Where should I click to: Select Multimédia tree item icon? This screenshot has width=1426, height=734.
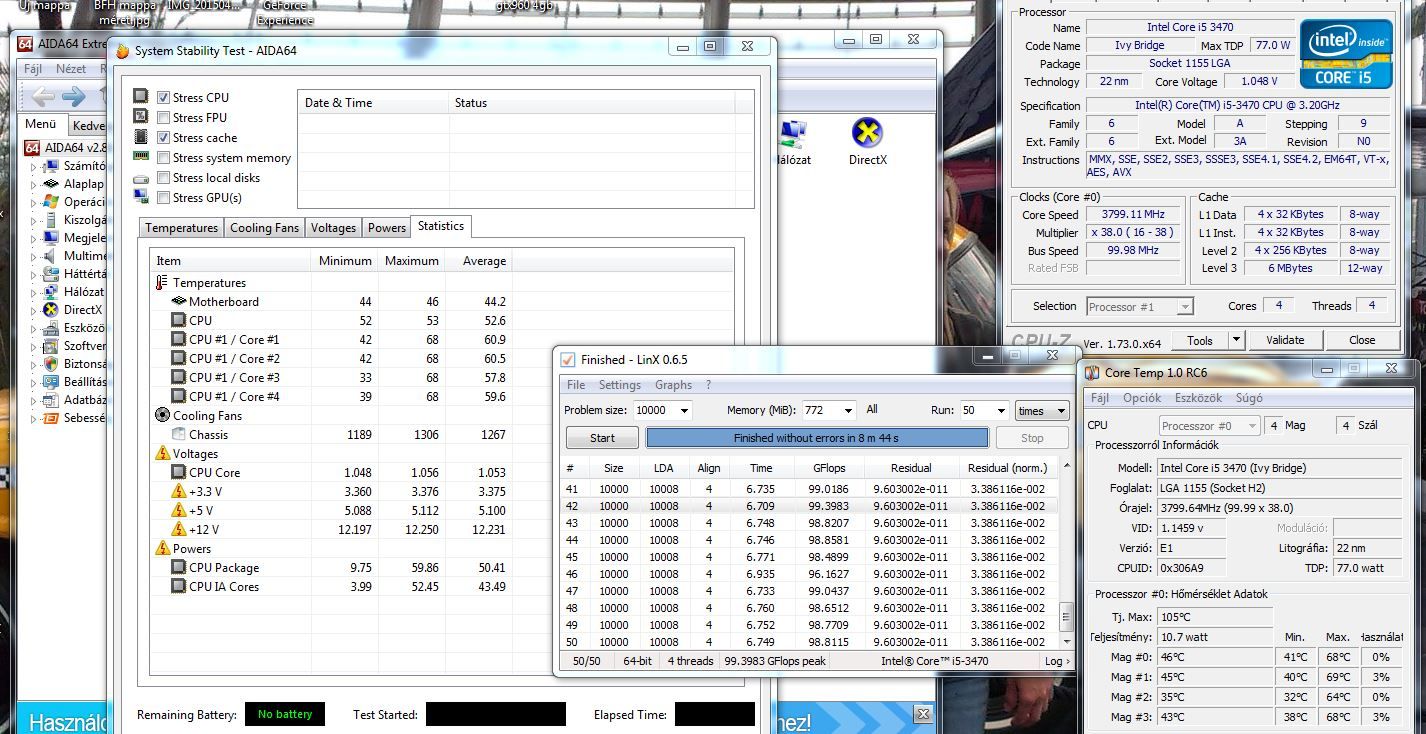[x=53, y=256]
